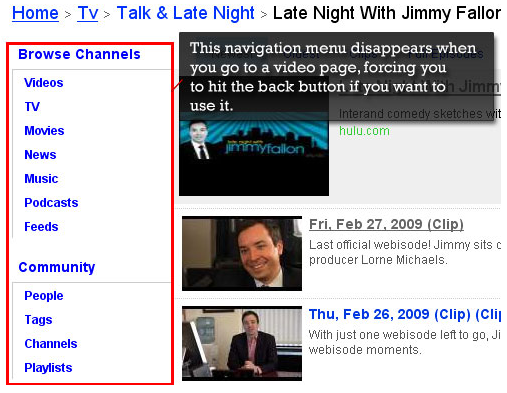Select Videos in Browse Channels

(44, 83)
